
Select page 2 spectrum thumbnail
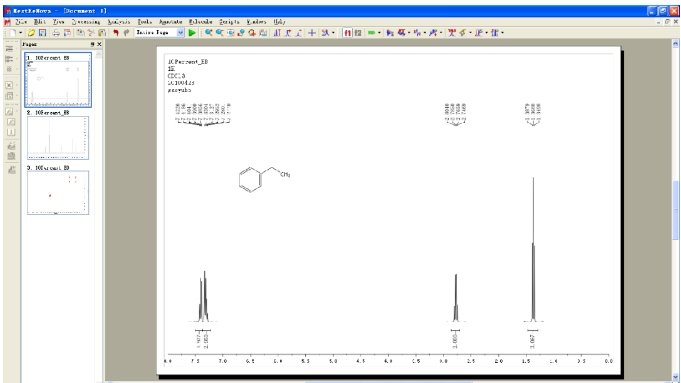pos(58,138)
